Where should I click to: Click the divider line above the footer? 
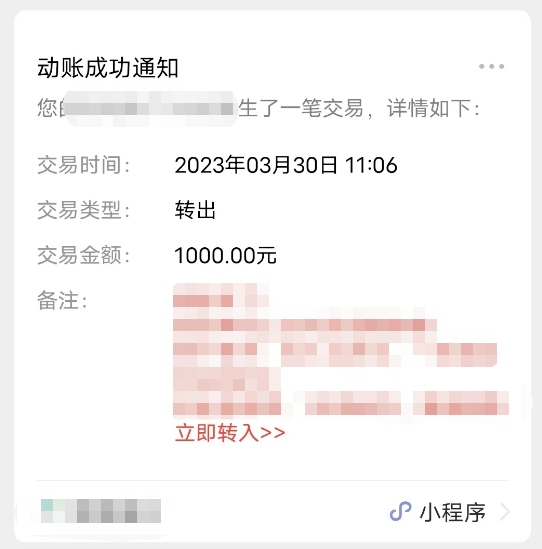click(272, 480)
